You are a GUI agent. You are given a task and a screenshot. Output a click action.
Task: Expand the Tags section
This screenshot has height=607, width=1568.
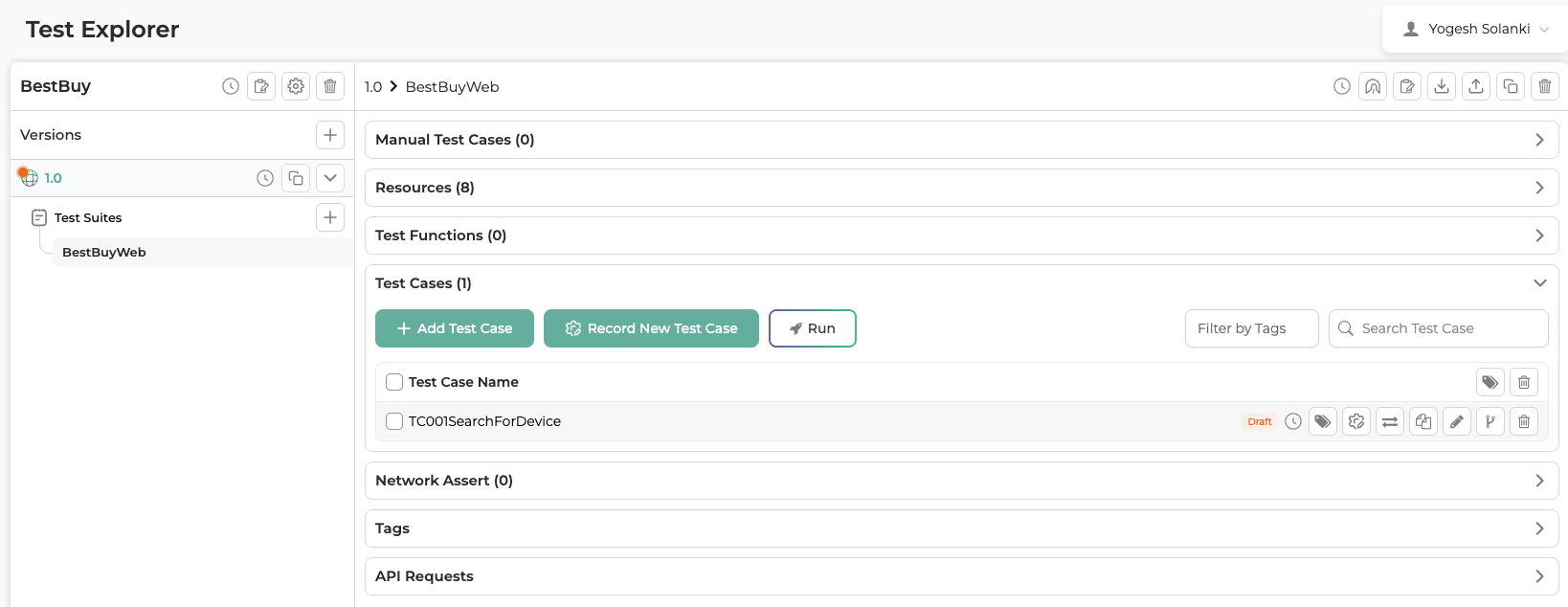962,528
